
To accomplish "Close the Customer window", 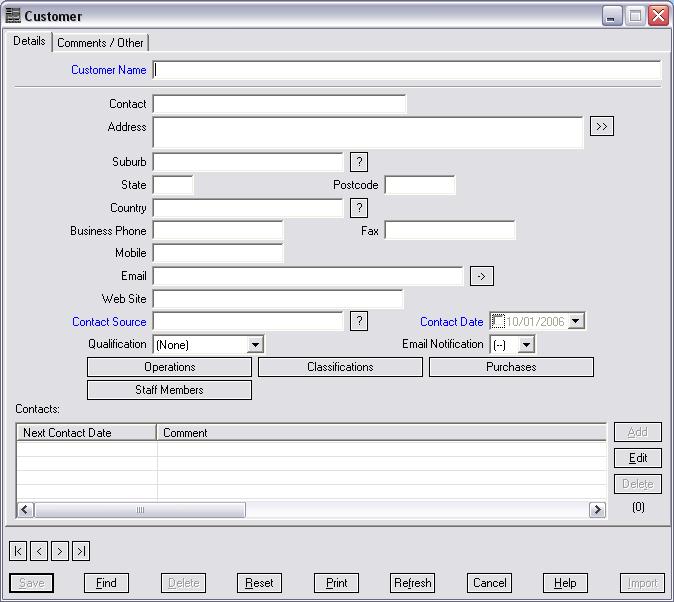I will point(659,16).
